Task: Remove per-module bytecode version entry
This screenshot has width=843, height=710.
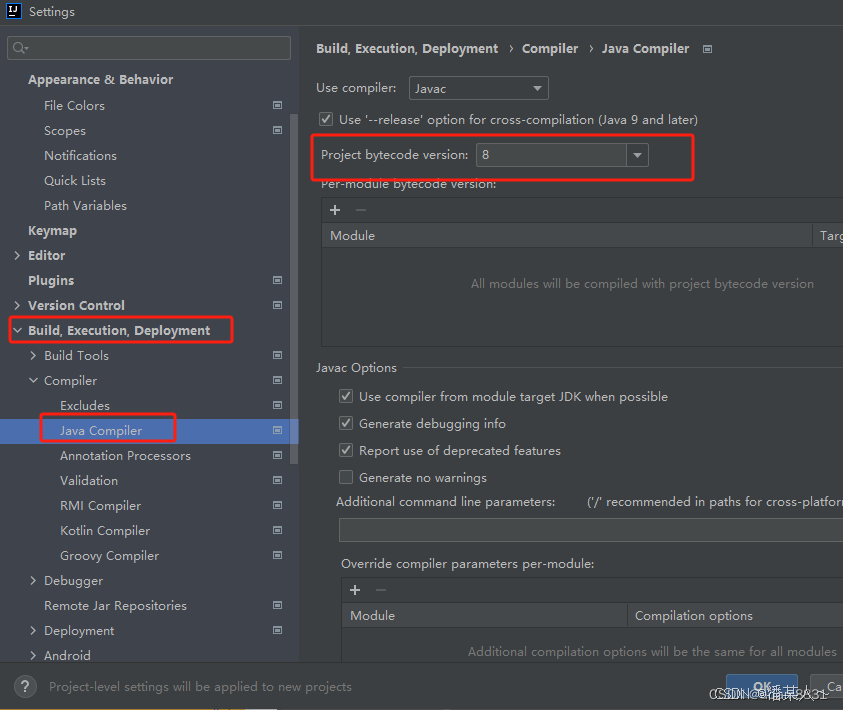Action: click(x=361, y=210)
